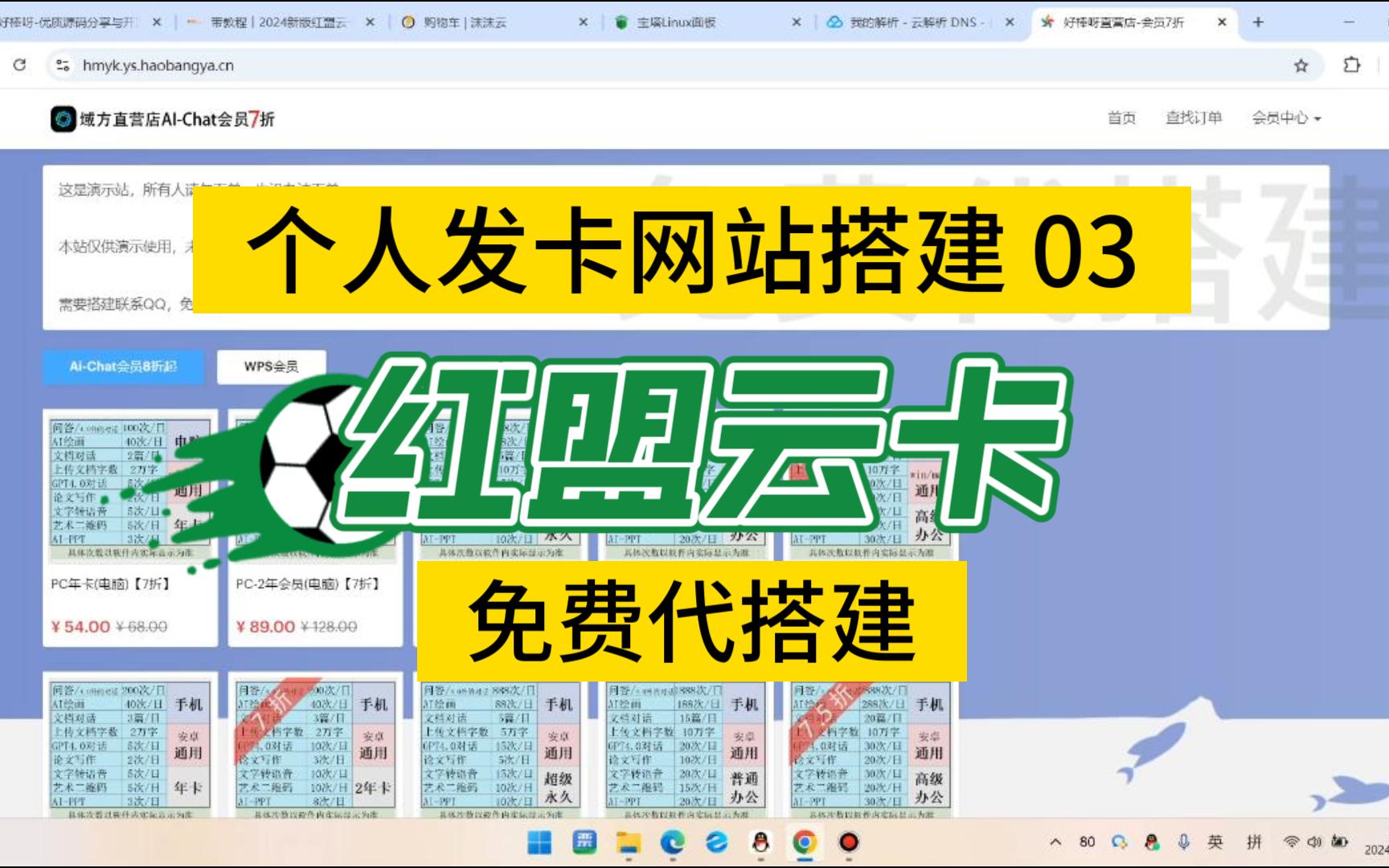
Task: Open 查找订单 in site navigation
Action: [1194, 118]
